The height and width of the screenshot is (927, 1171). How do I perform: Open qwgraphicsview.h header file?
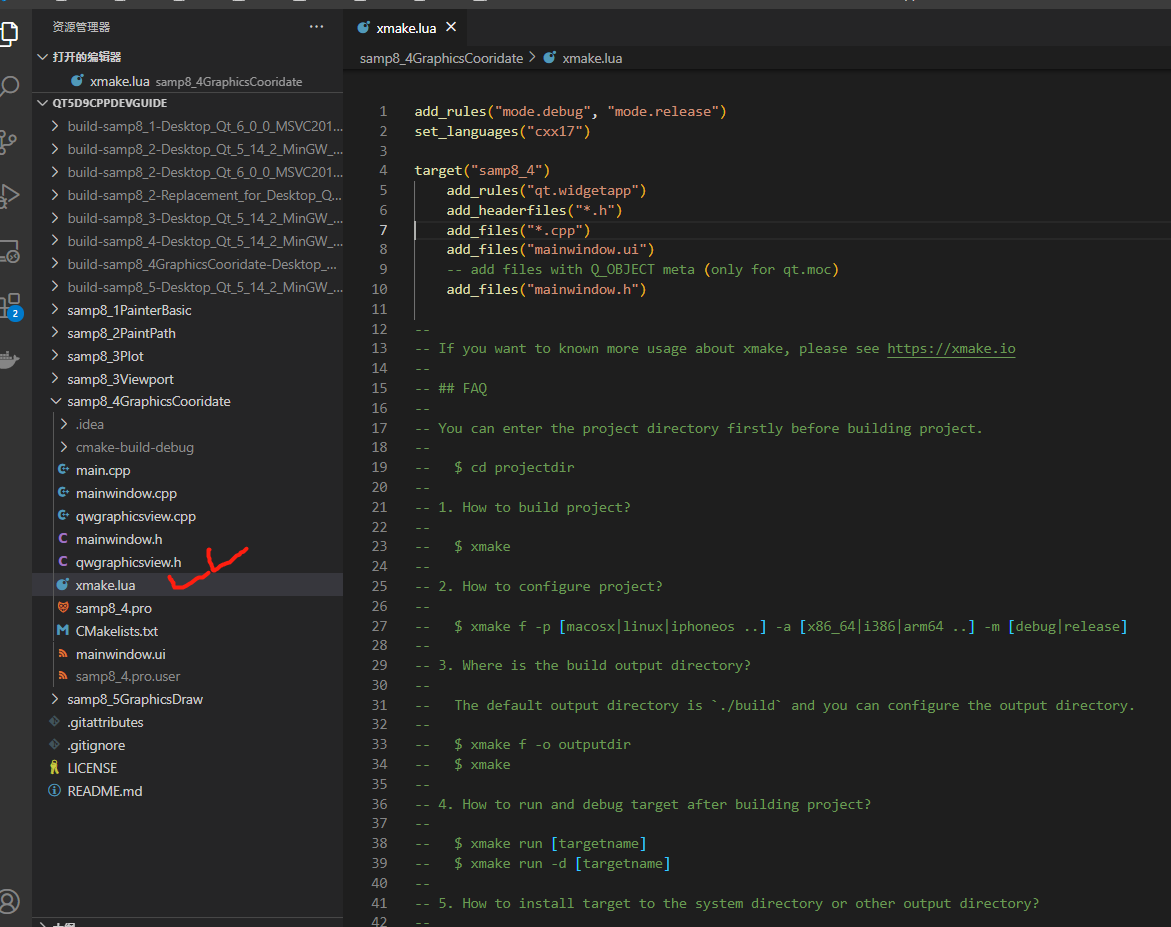coord(128,562)
